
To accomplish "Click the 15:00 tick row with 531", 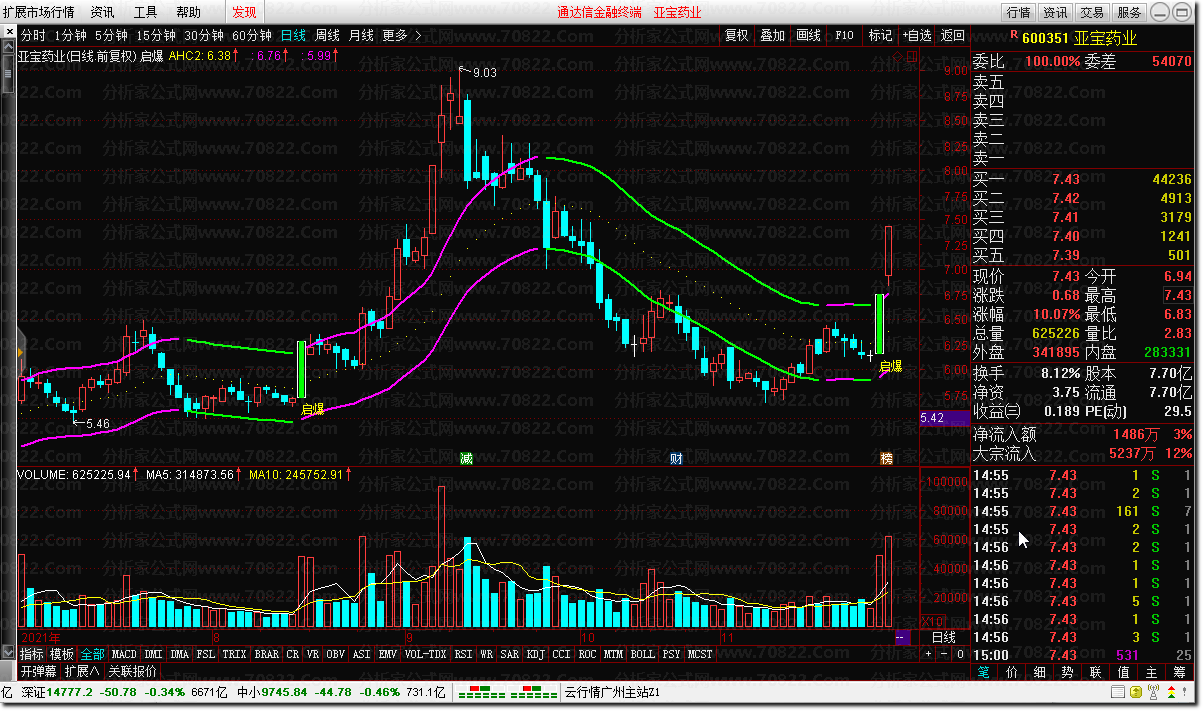I will coord(1083,655).
